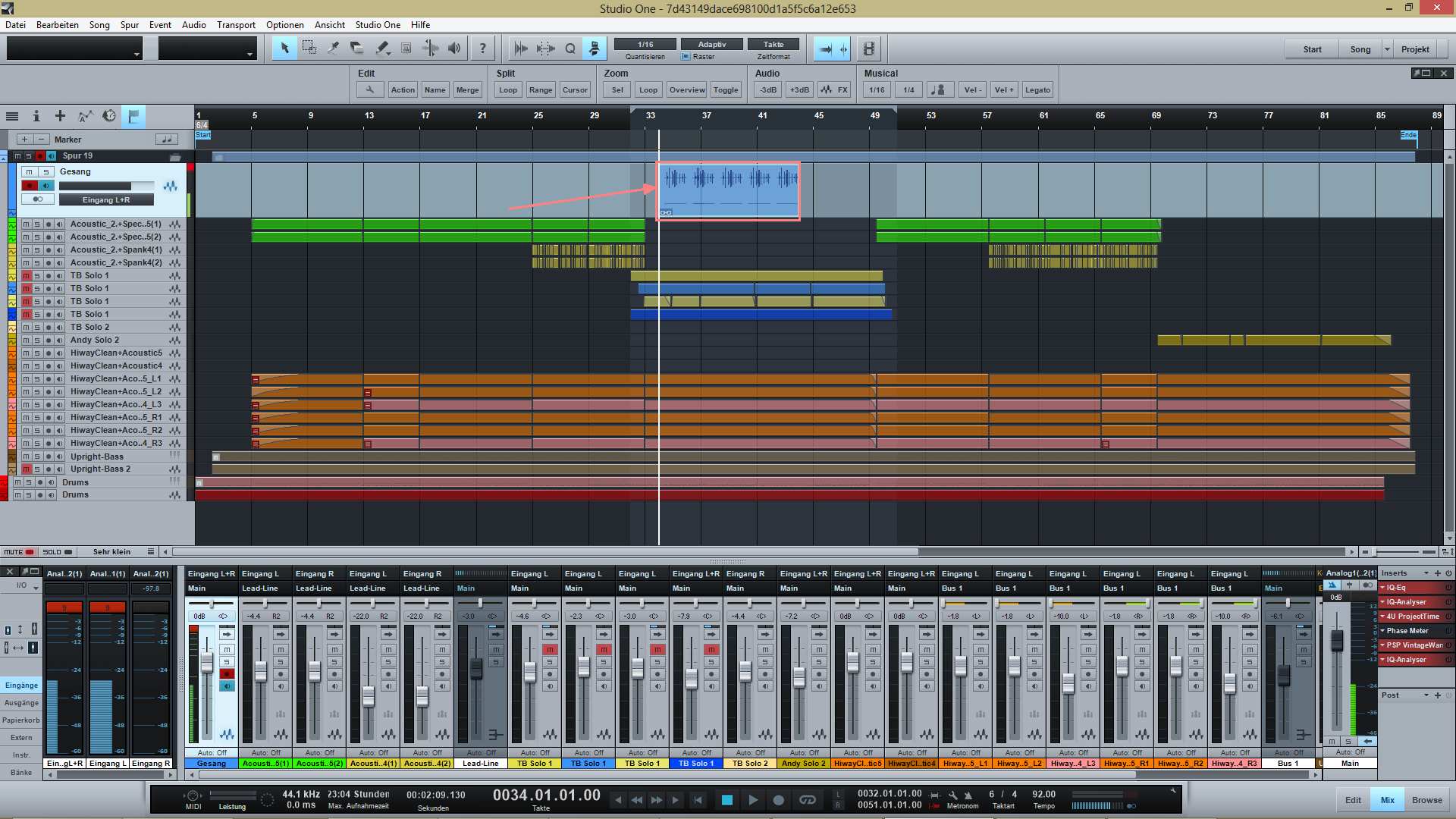
Task: Toggle monitor on Gesang track
Action: tap(46, 186)
